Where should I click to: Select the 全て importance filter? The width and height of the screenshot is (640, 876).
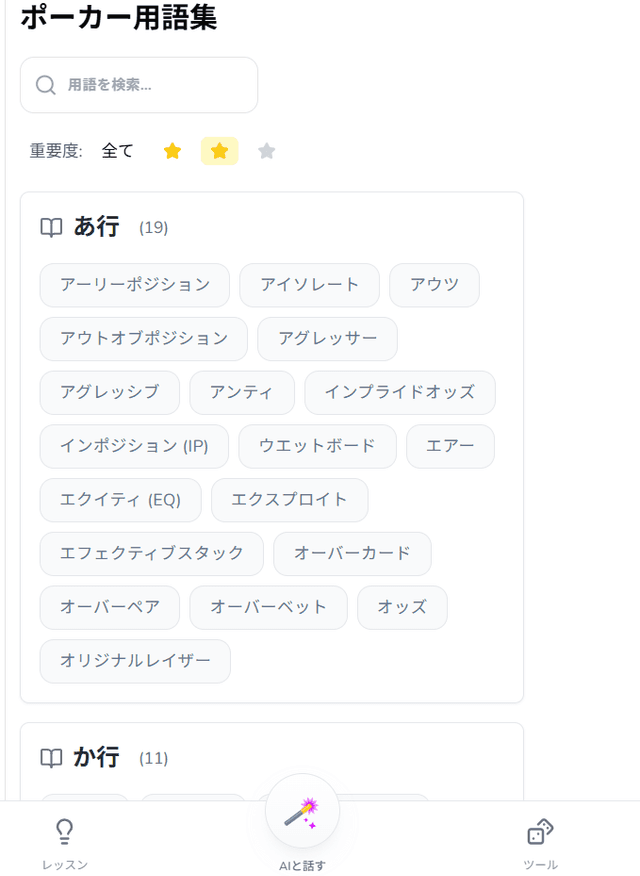tap(117, 151)
